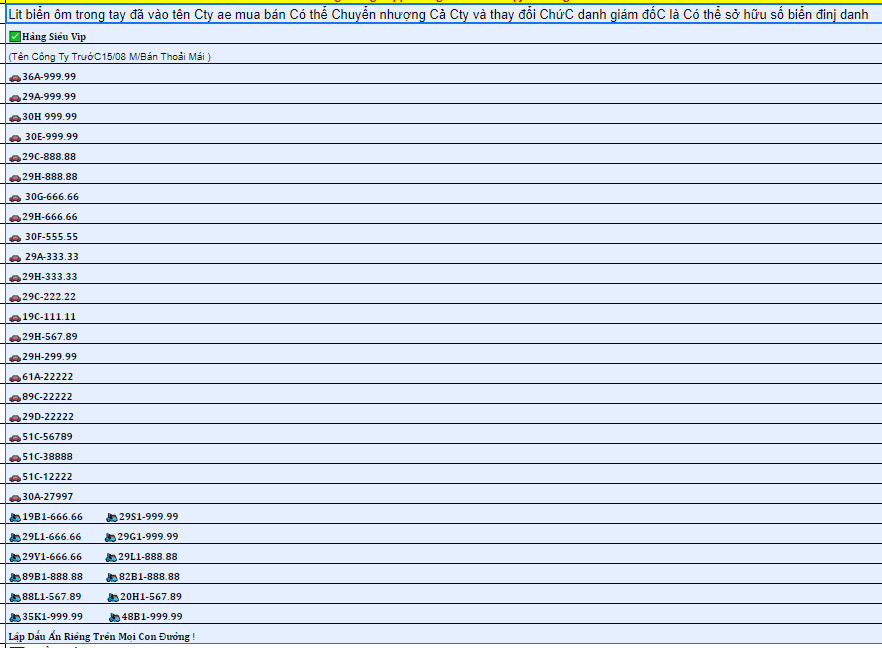This screenshot has height=648, width=882.
Task: Click the motorbike icon before 48B1-999.99
Action: 115,617
